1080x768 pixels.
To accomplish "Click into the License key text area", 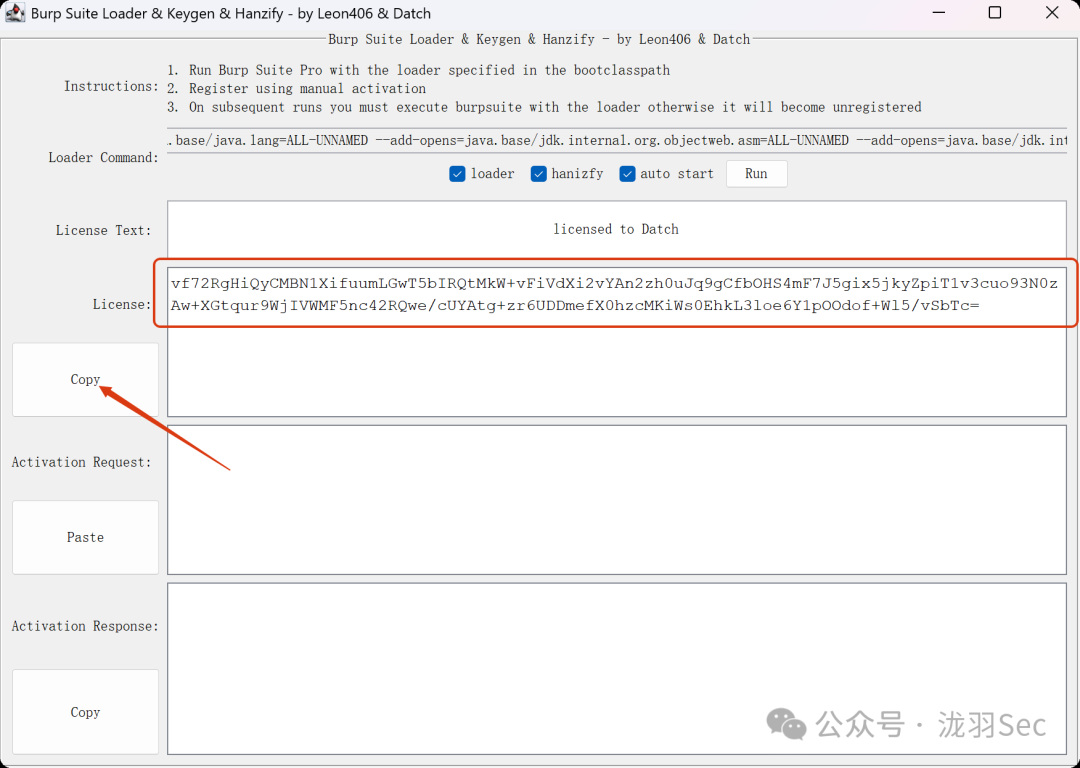I will pos(616,350).
